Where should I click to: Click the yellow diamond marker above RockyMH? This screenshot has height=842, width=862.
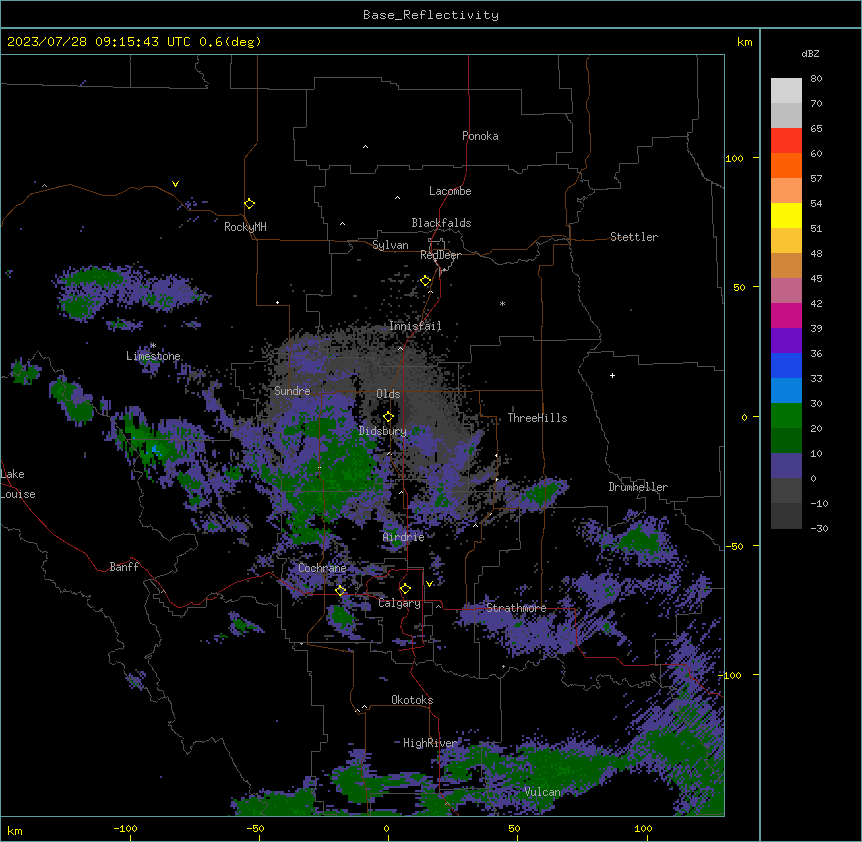(250, 204)
